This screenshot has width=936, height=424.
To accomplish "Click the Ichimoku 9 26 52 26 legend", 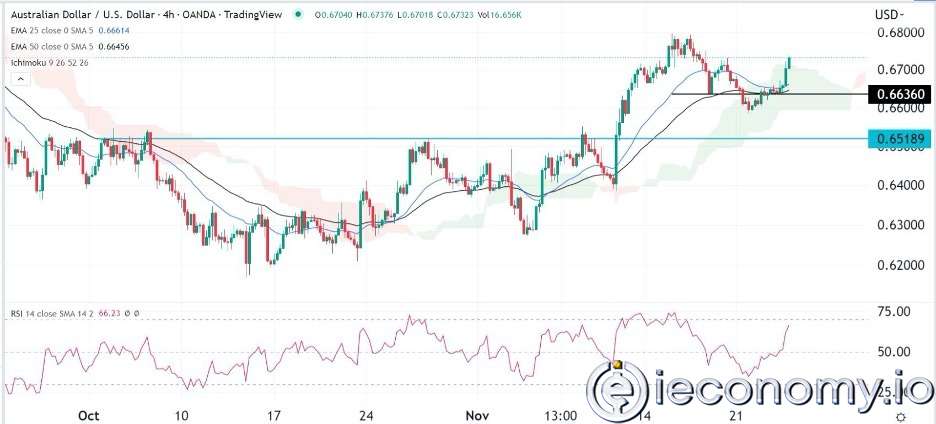I will (48, 64).
